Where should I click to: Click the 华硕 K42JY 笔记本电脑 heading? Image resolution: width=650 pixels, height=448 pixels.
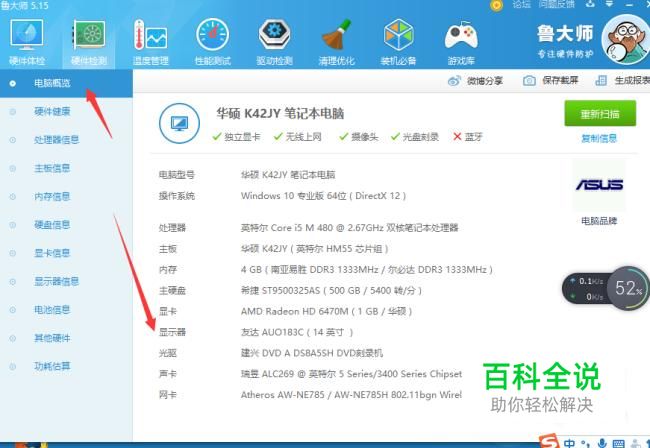coord(280,114)
